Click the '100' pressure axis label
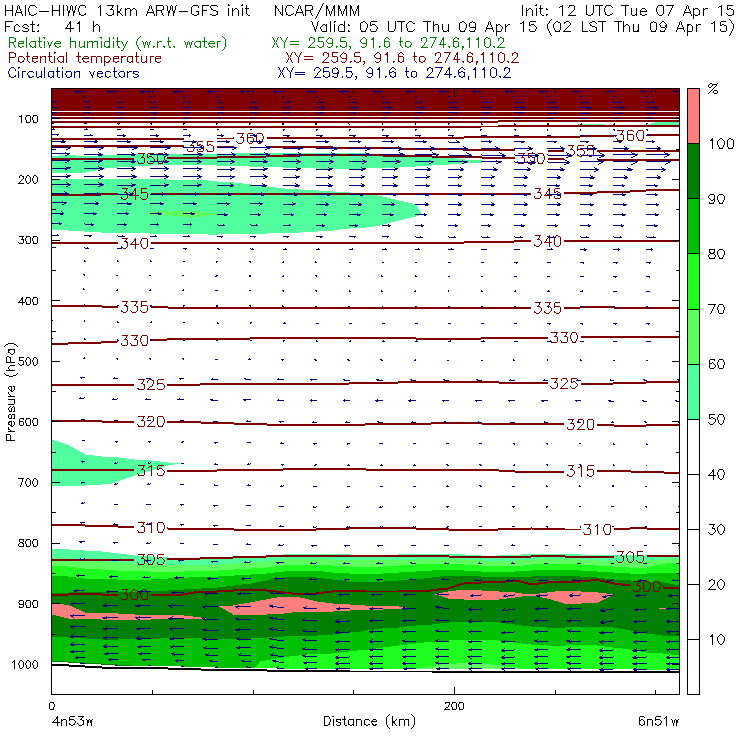This screenshot has width=740, height=740. (28, 119)
